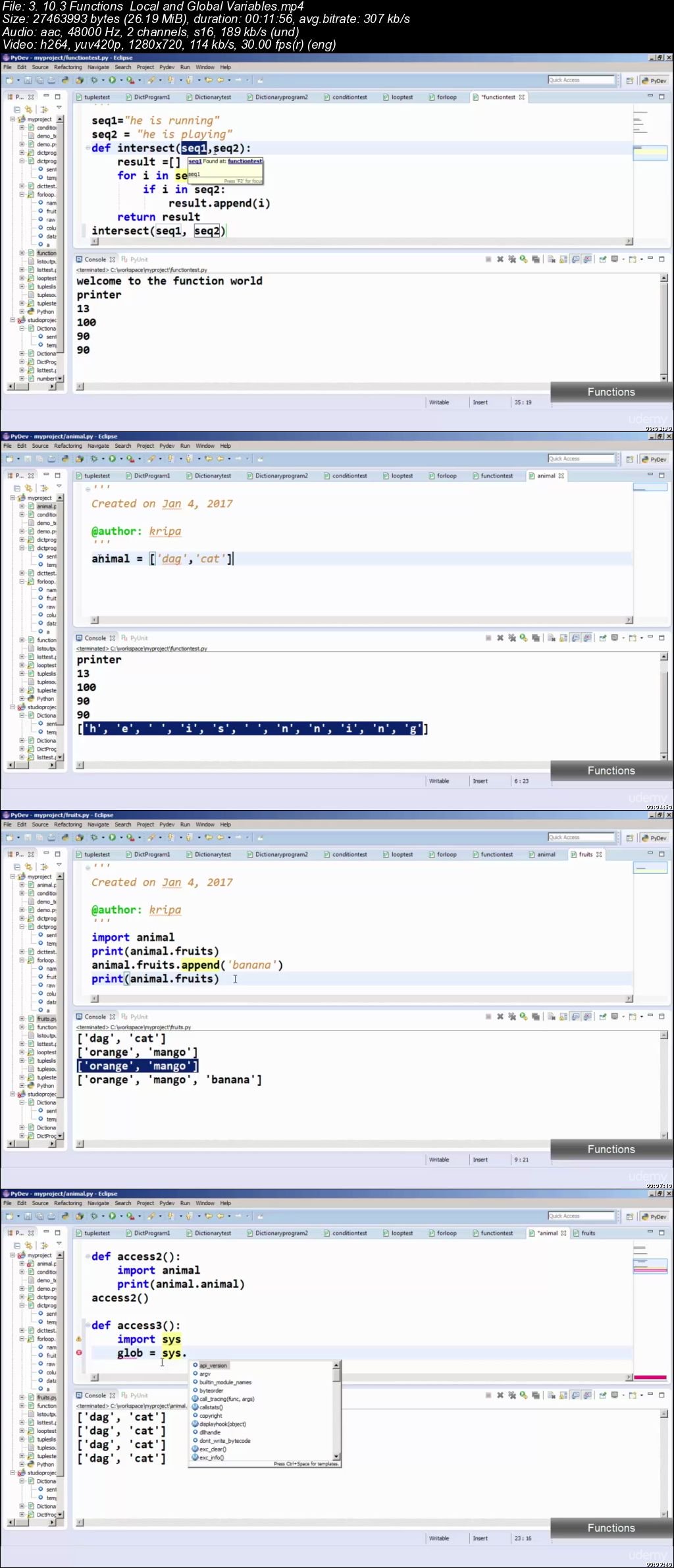Click Collapse All in the top frame Package Explorer
Image resolution: width=674 pixels, height=1568 pixels.
click(x=17, y=109)
